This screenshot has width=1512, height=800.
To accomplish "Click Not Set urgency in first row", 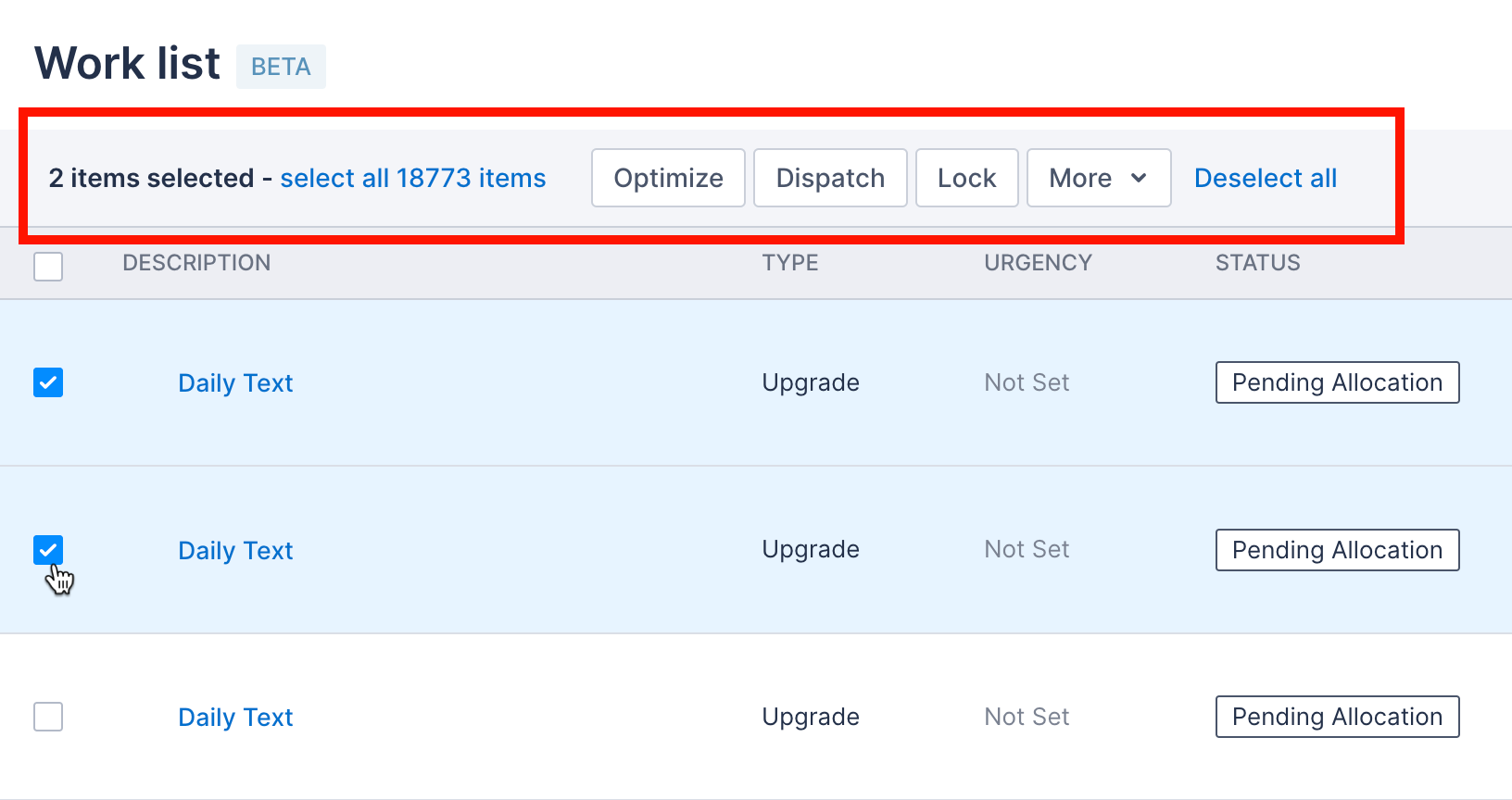I will tap(1027, 382).
